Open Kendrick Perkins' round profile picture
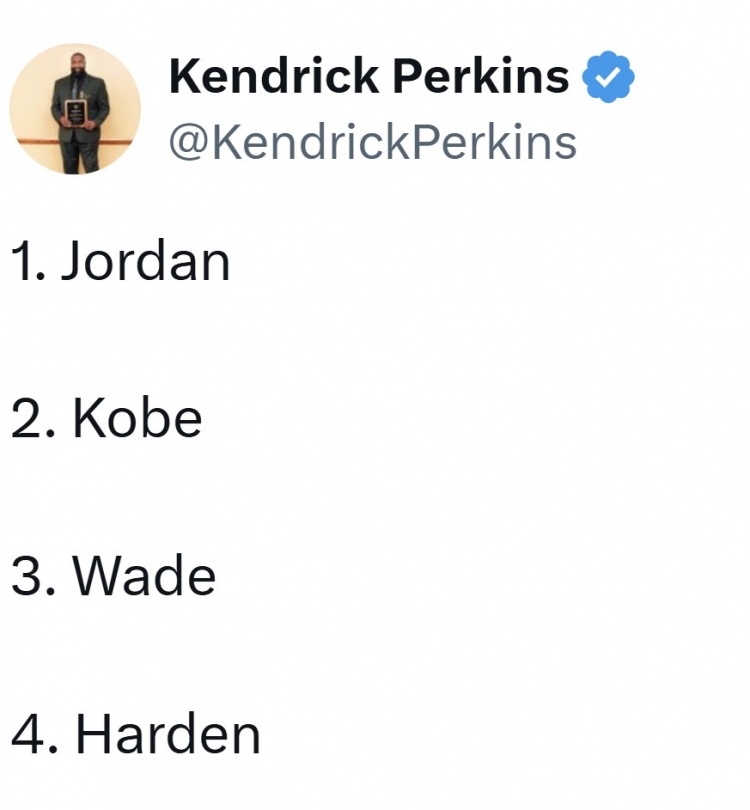This screenshot has height=810, width=750. coord(75,108)
